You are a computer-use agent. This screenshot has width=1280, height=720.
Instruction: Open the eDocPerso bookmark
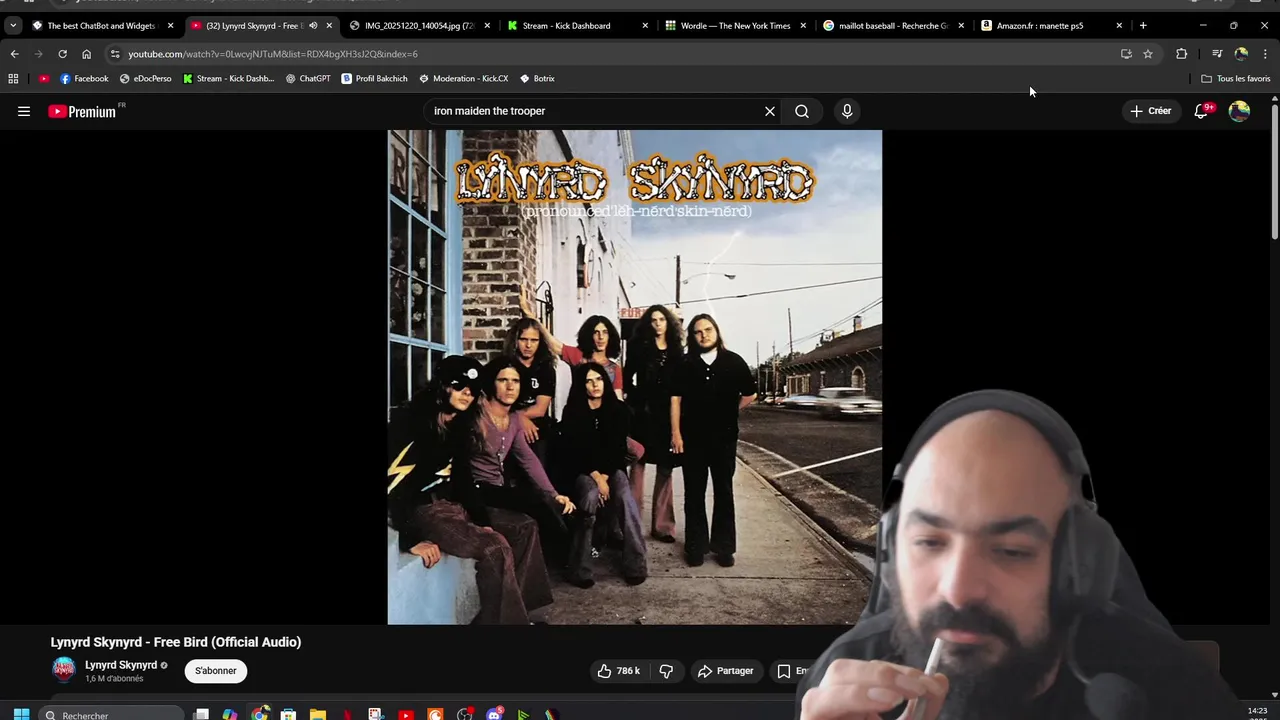tap(146, 78)
